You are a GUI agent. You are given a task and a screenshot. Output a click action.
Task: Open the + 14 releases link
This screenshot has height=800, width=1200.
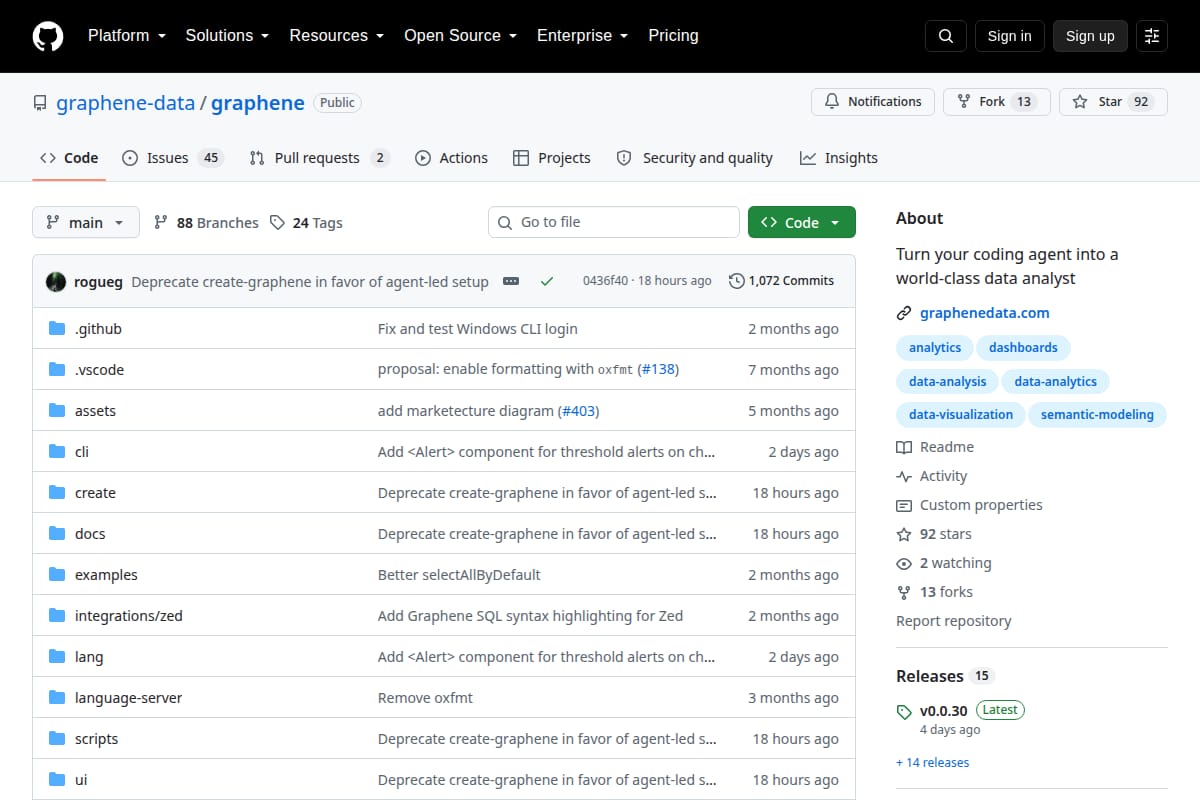[932, 762]
